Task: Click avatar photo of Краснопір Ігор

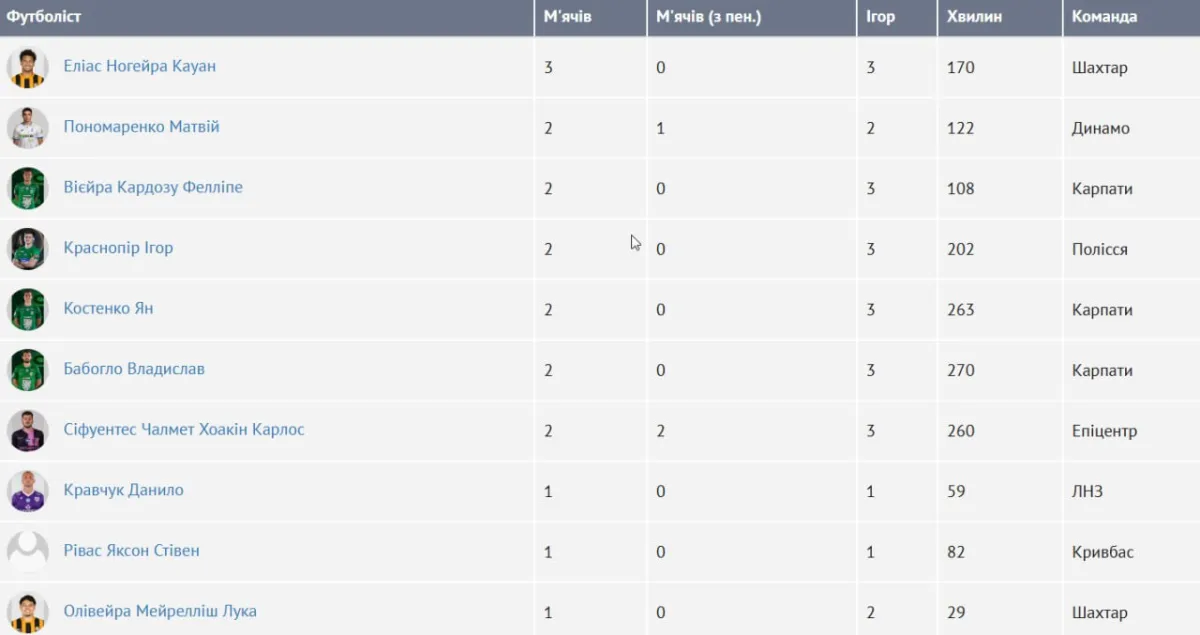Action: coord(27,249)
